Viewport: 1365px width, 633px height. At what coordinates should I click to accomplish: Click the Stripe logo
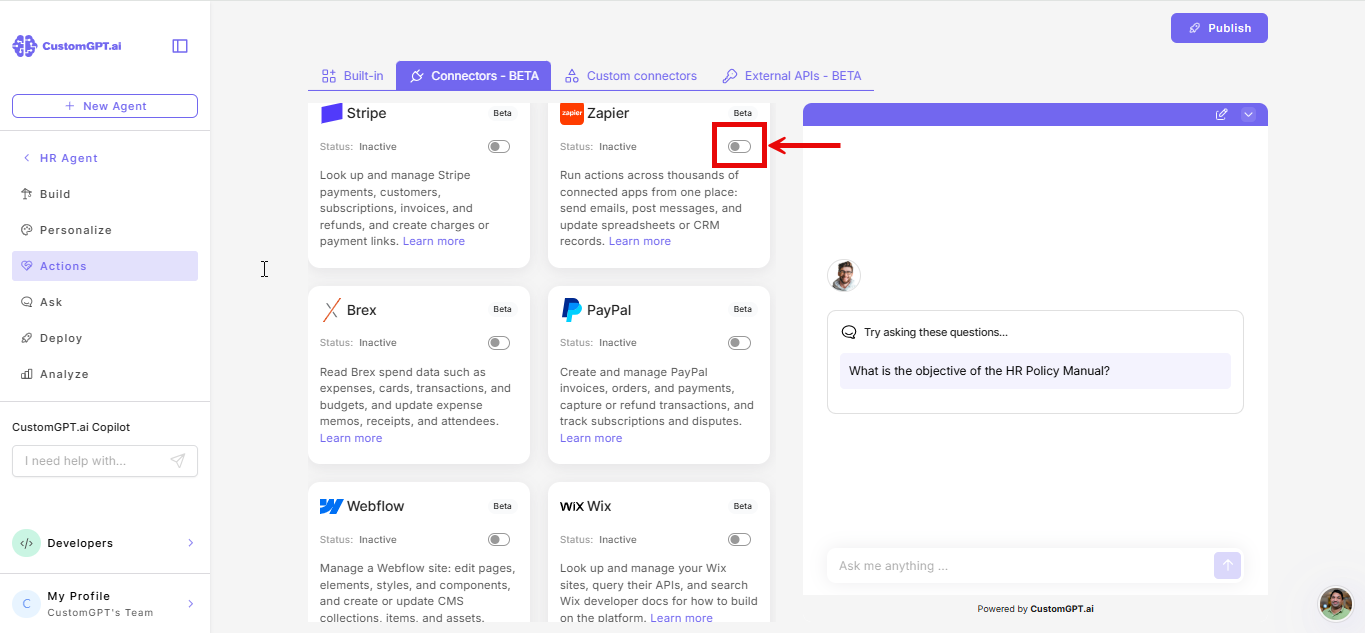pos(331,113)
